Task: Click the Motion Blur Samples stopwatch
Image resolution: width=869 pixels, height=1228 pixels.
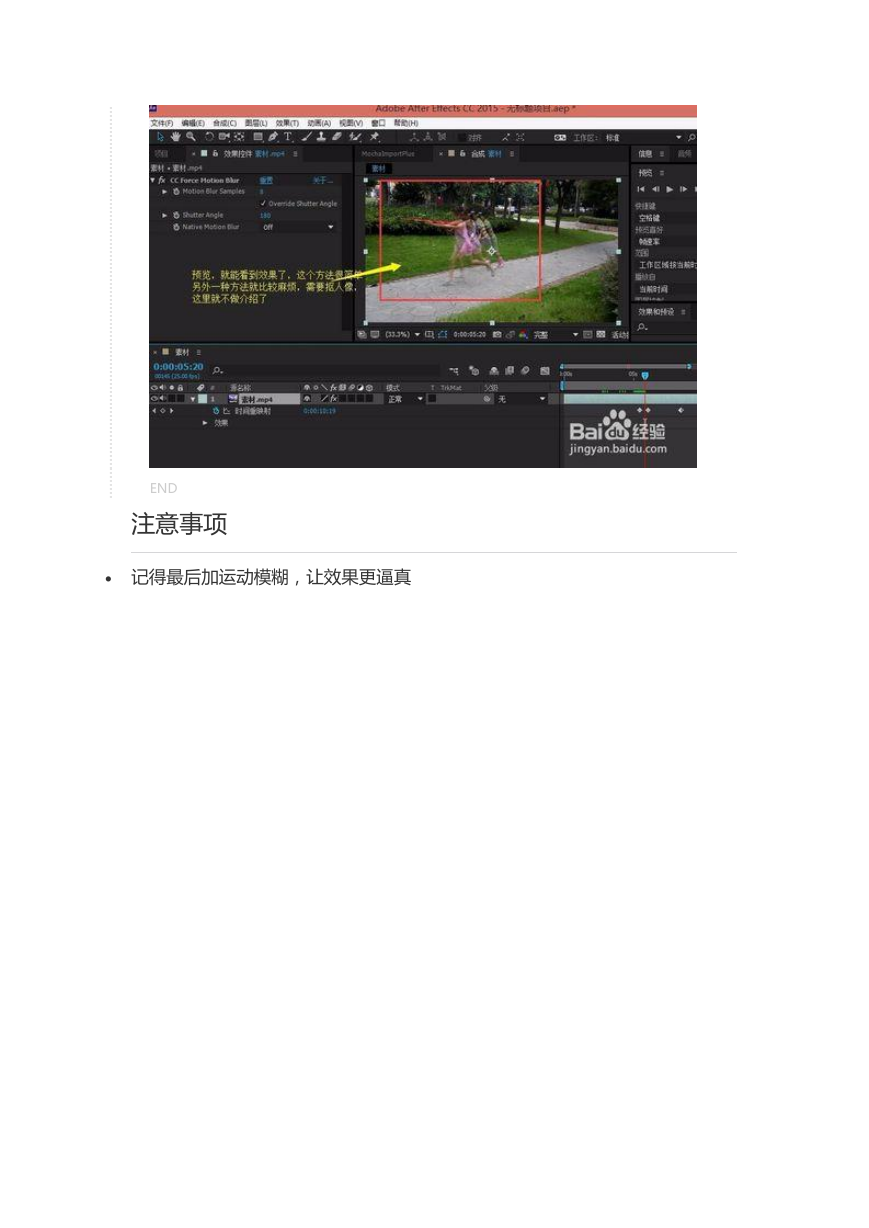Action: pos(176,191)
